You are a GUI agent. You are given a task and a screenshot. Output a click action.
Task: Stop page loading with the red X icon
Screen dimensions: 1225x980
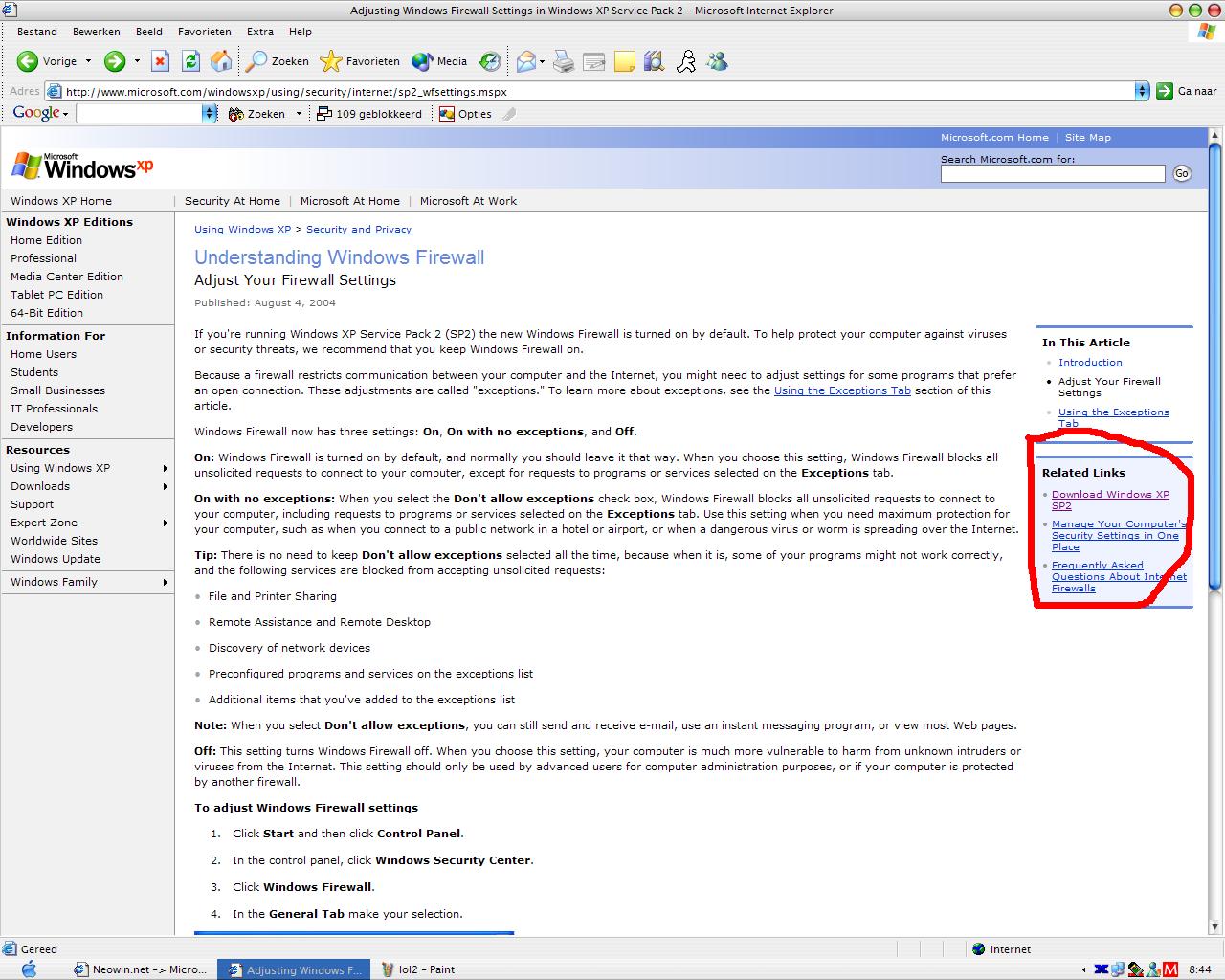tap(160, 60)
